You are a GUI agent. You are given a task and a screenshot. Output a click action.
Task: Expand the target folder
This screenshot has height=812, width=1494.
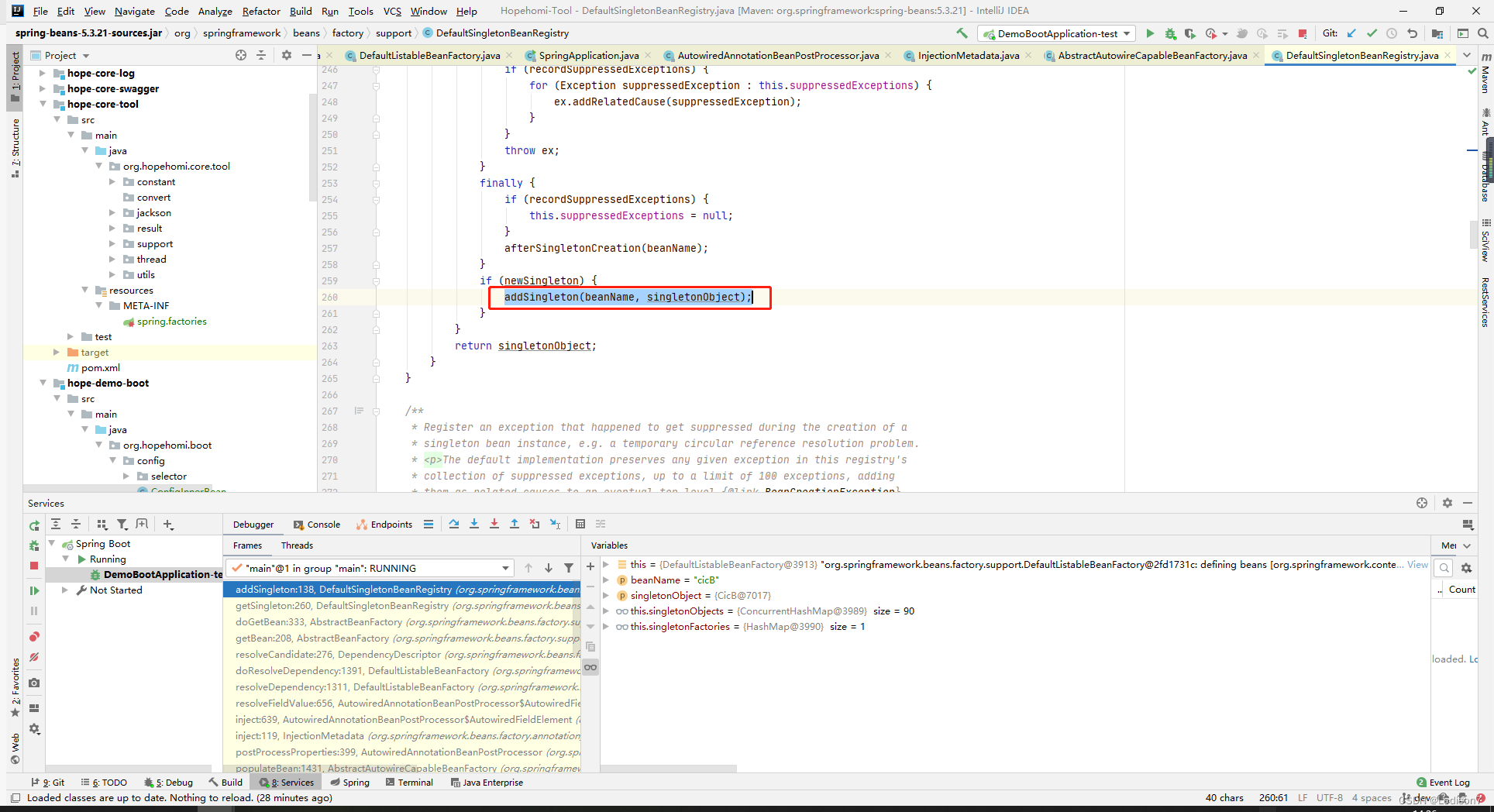tap(57, 352)
